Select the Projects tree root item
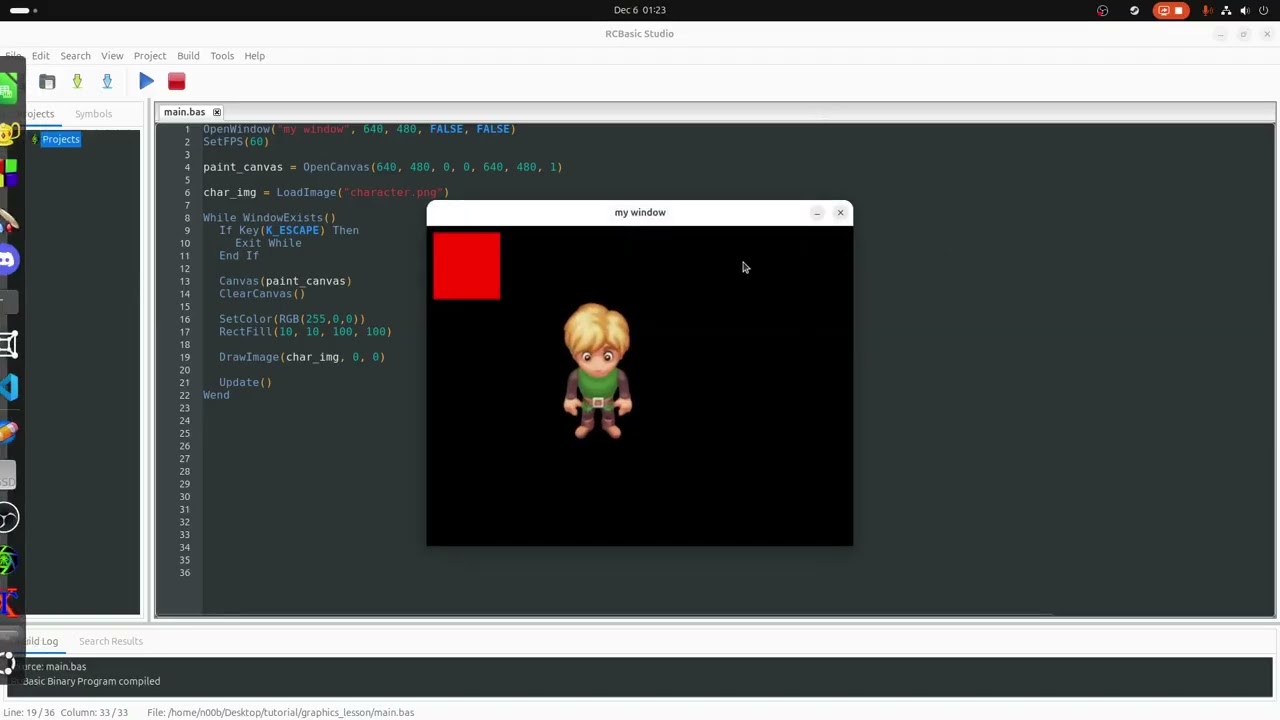 tap(60, 139)
